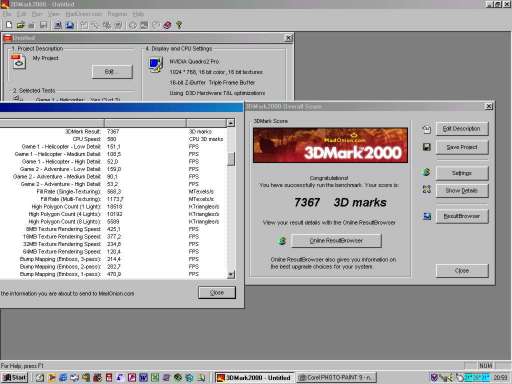
Task: Click the 3DMark2000 banner image
Action: coord(330,145)
